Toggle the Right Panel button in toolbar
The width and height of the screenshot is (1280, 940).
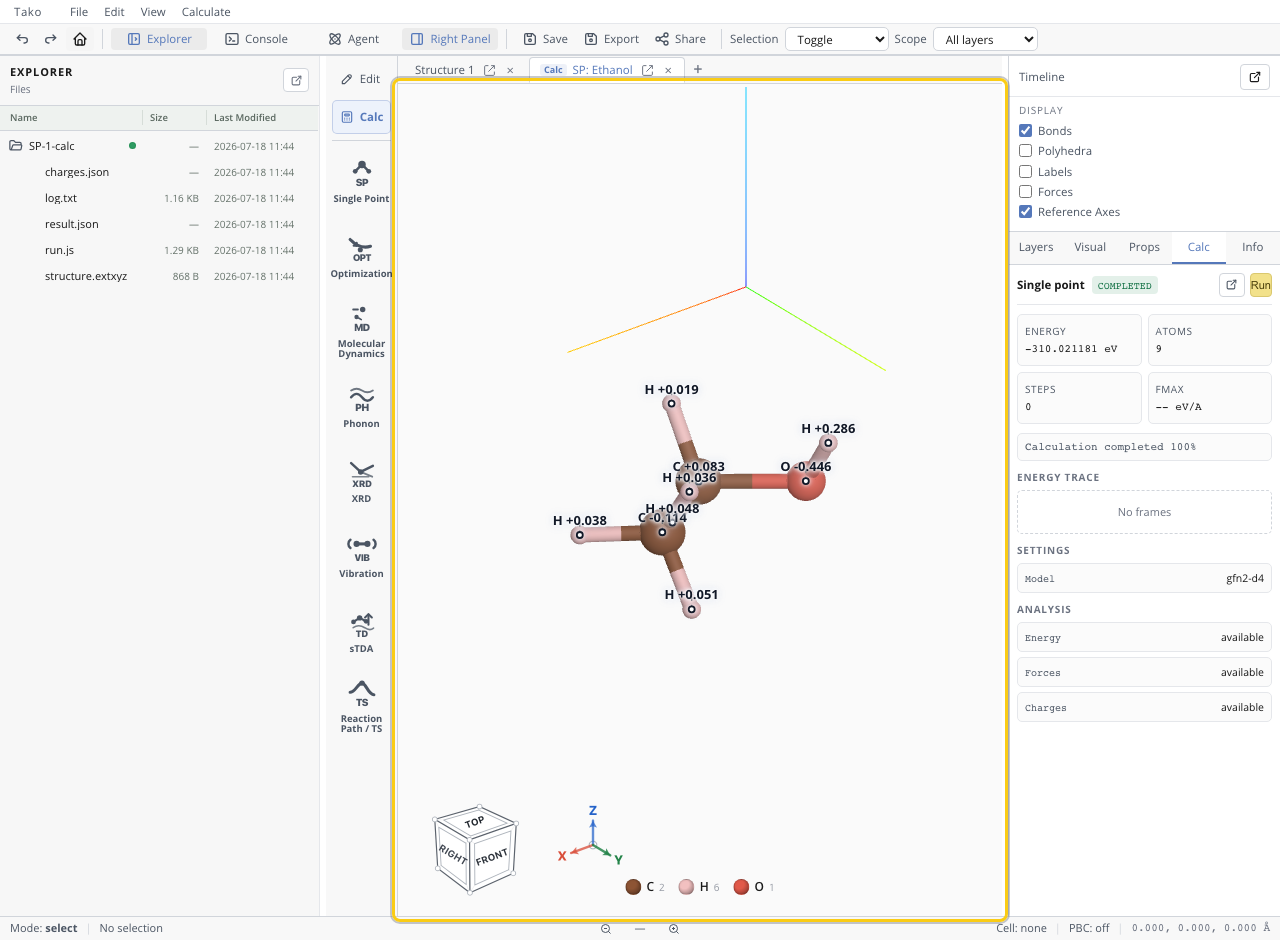coord(450,39)
